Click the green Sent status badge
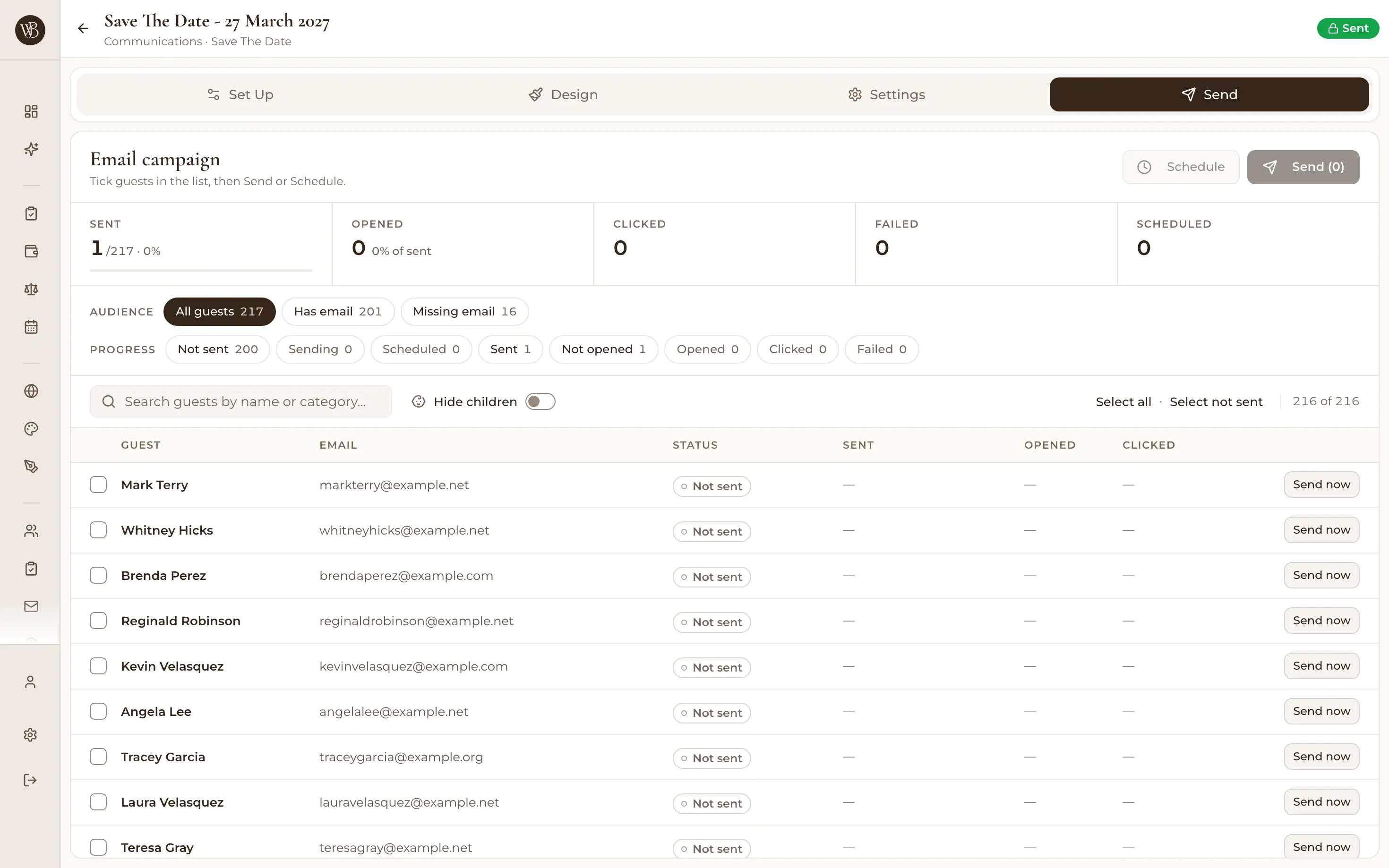 tap(1347, 28)
